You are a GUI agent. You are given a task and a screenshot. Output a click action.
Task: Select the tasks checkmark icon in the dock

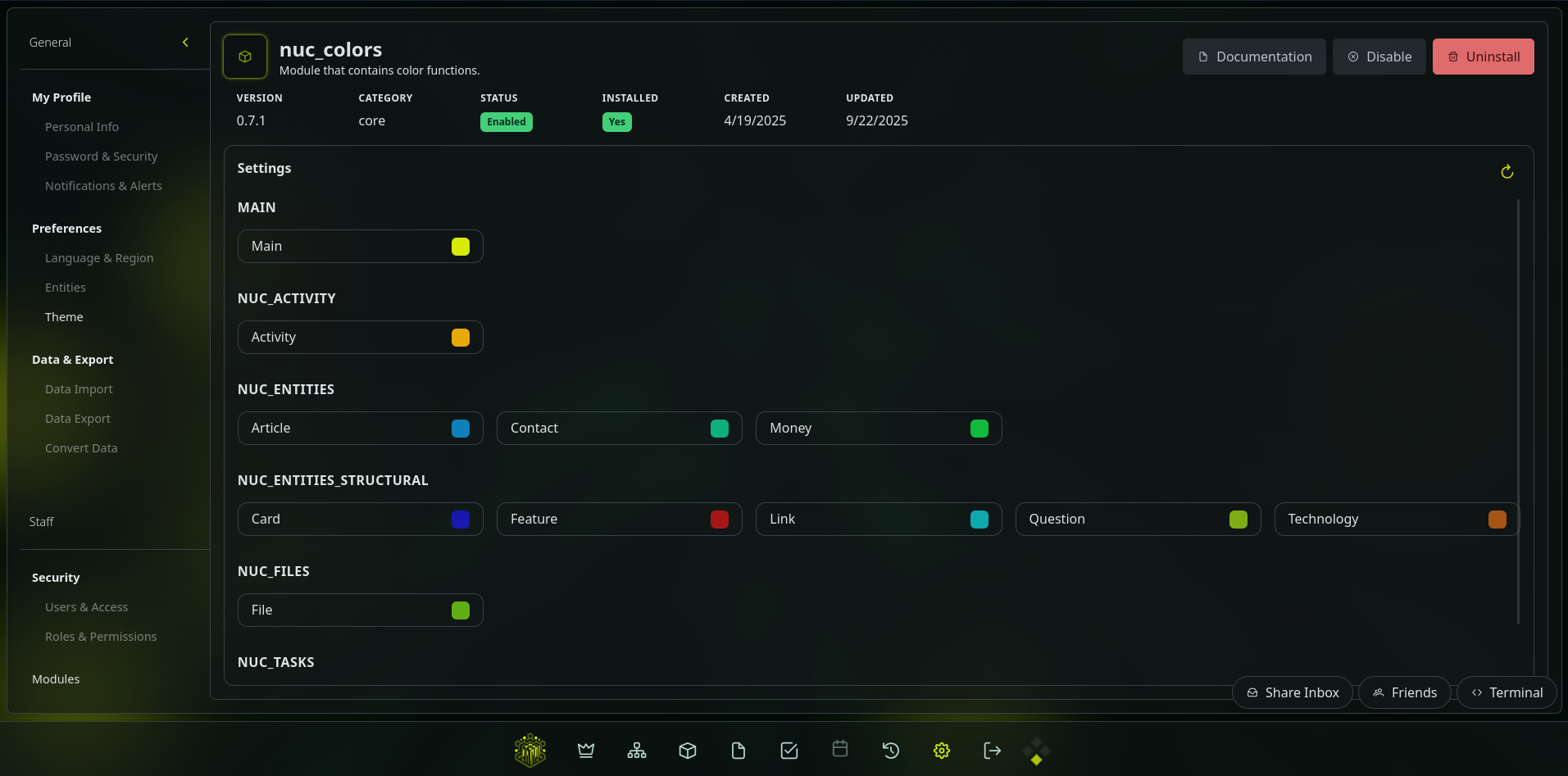coord(789,750)
